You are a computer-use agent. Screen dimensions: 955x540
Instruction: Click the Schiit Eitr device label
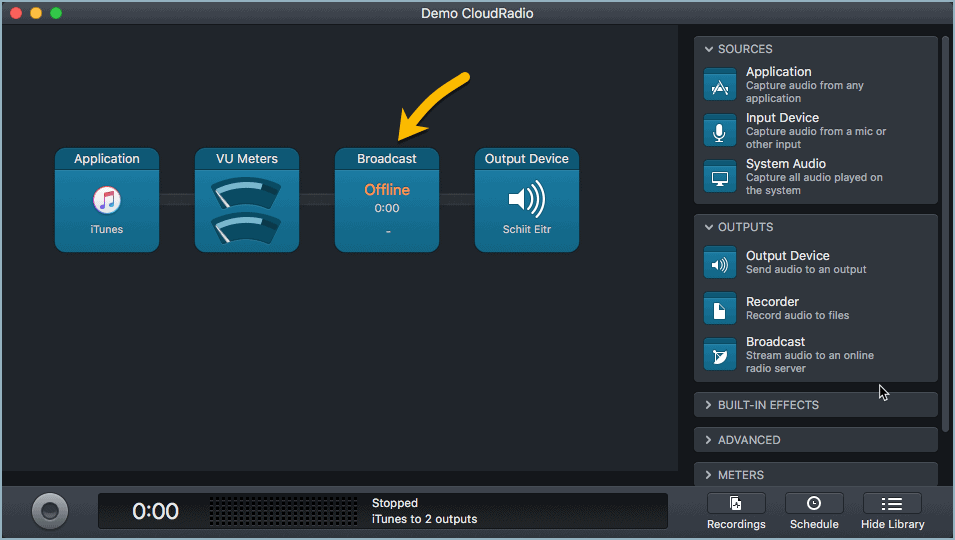click(527, 230)
